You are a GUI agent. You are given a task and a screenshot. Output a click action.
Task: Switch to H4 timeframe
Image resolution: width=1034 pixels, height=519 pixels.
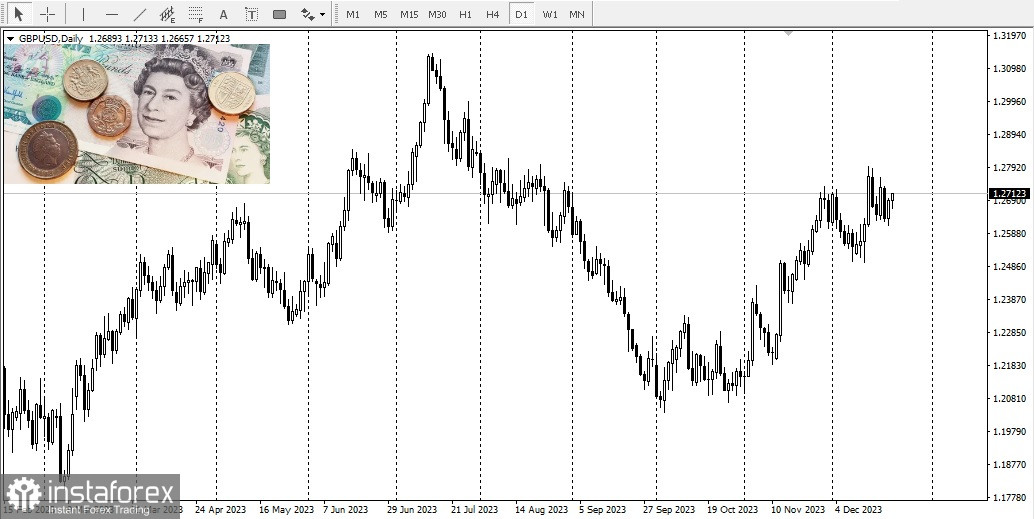[x=493, y=14]
